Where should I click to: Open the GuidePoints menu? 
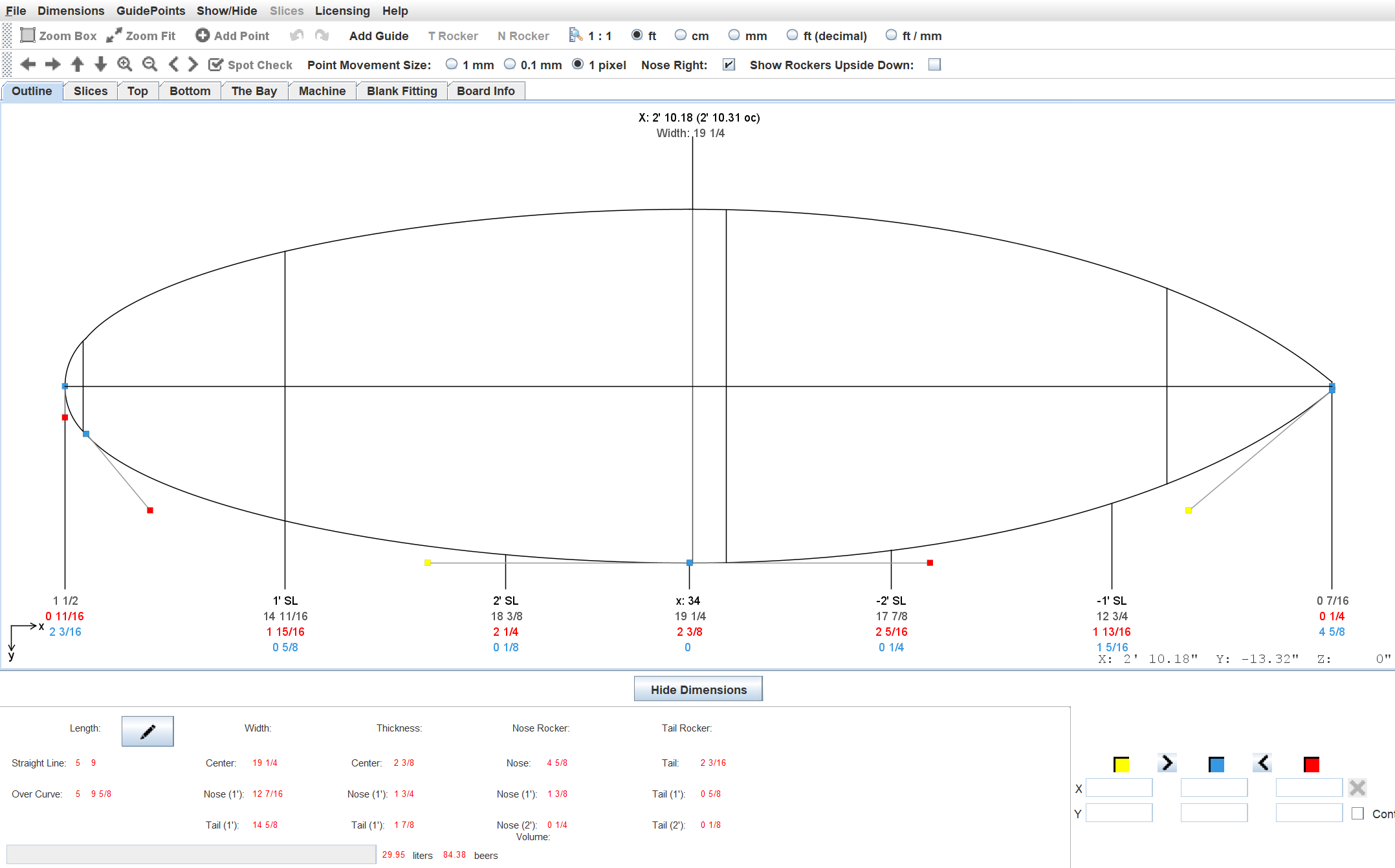click(151, 10)
